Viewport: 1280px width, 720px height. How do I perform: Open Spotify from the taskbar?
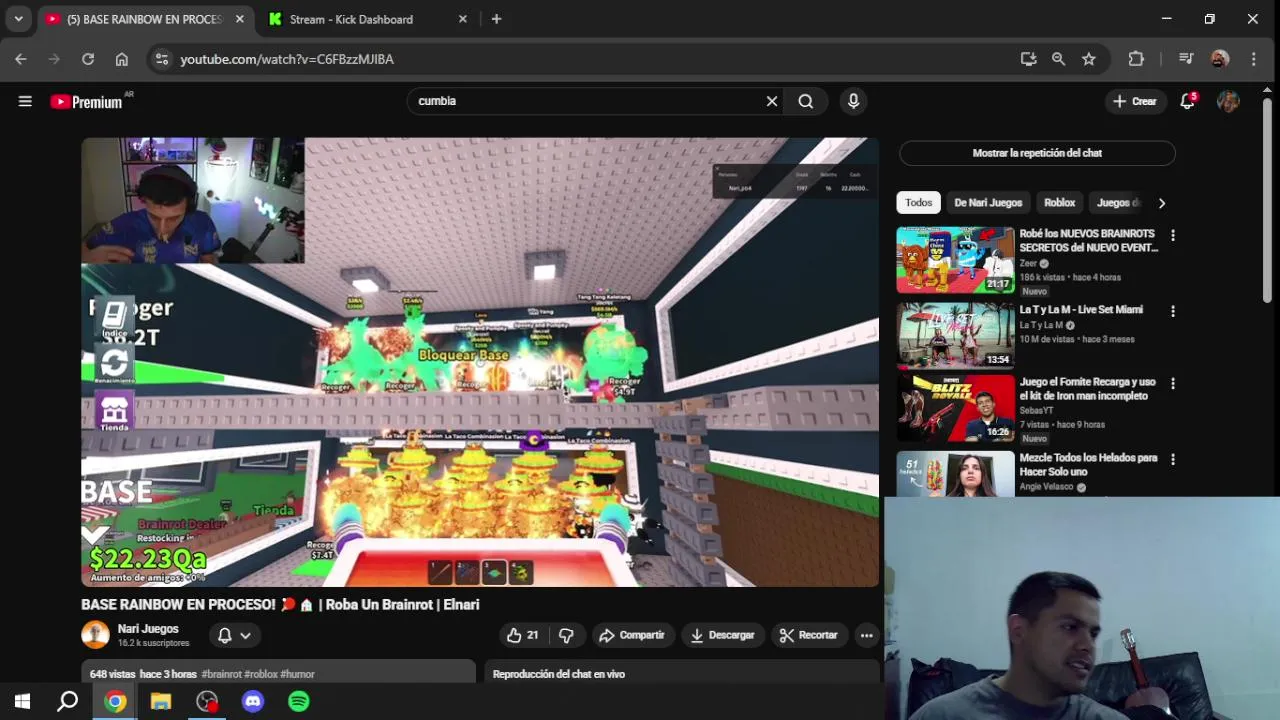click(299, 701)
